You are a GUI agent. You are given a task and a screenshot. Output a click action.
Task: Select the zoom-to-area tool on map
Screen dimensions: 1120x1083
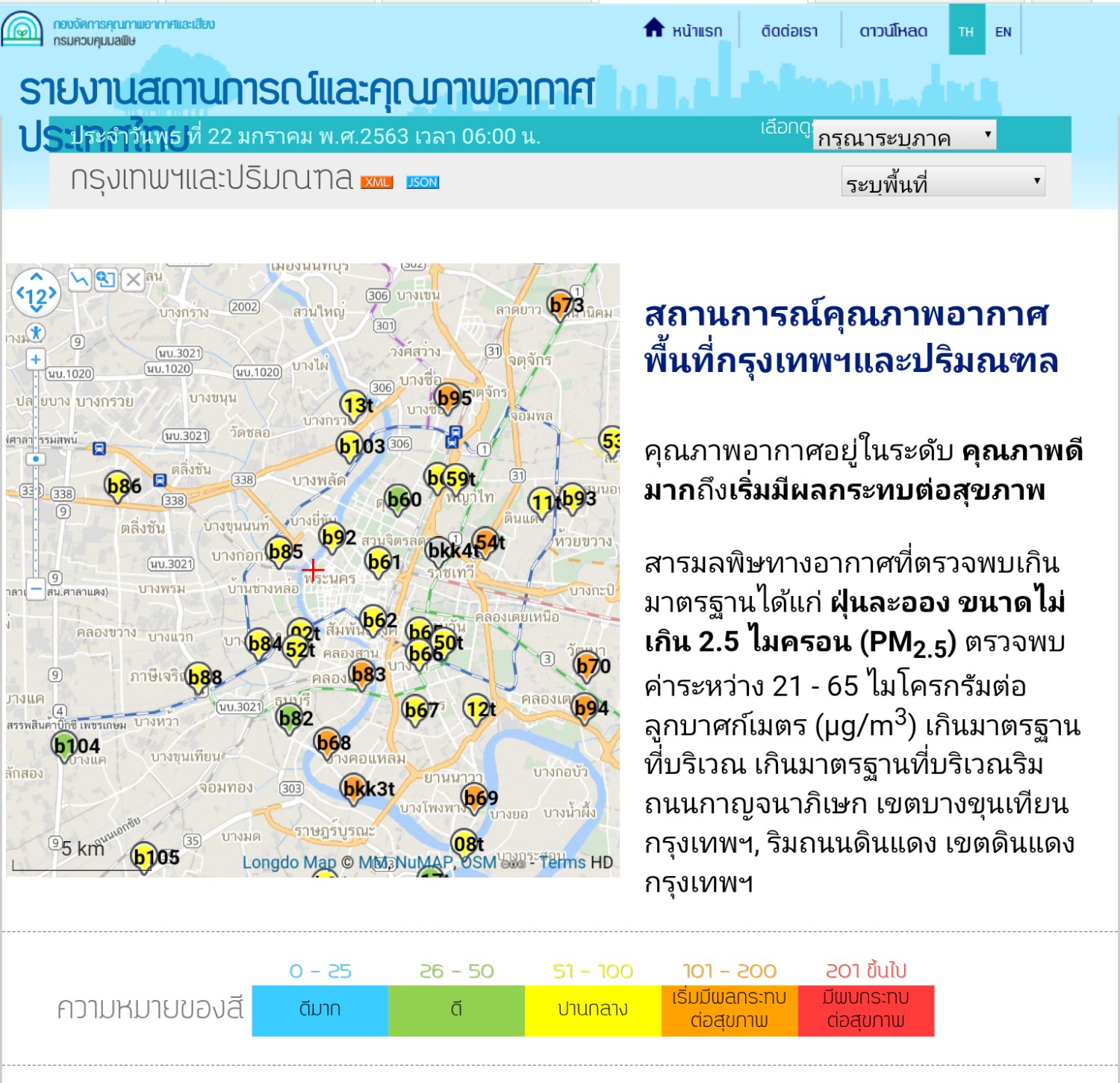pos(106,280)
